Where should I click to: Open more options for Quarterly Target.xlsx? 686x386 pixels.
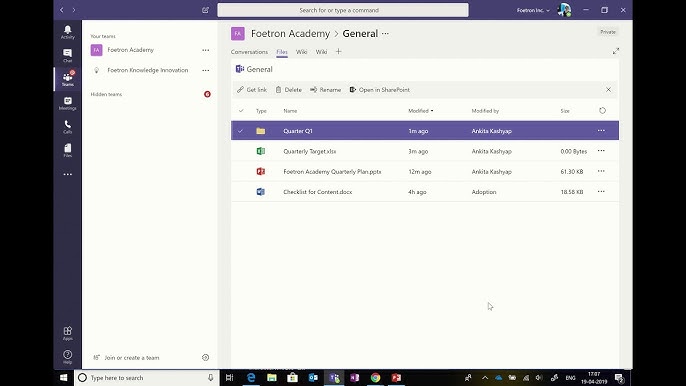coord(601,151)
